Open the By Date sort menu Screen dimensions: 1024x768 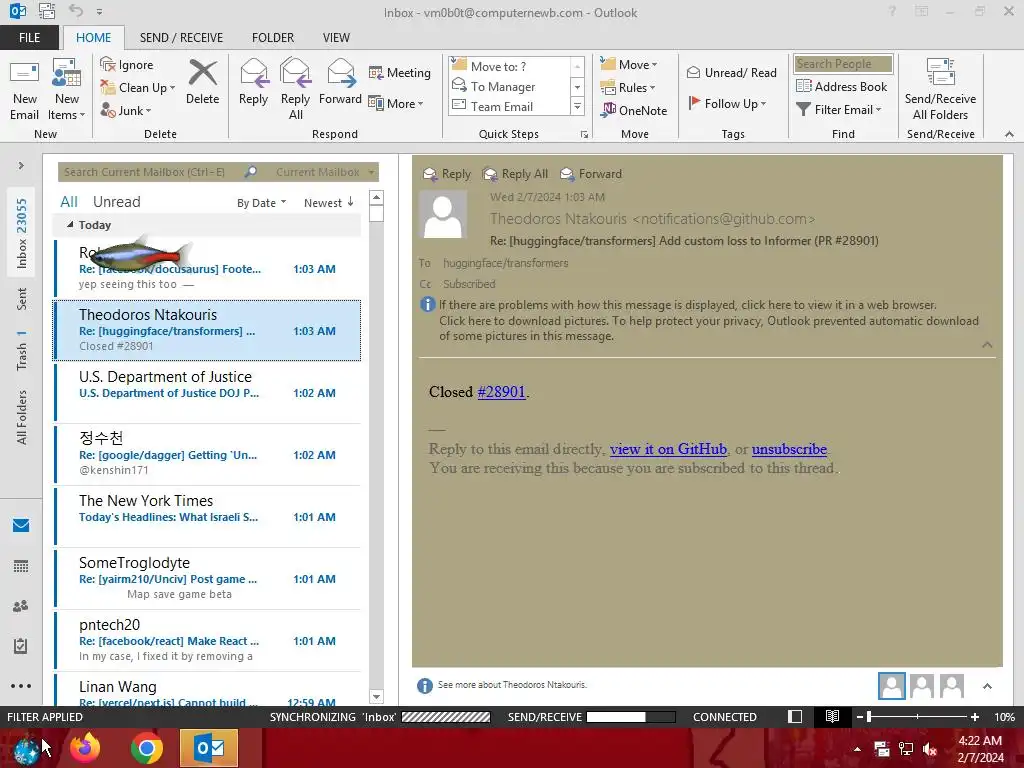pos(261,203)
